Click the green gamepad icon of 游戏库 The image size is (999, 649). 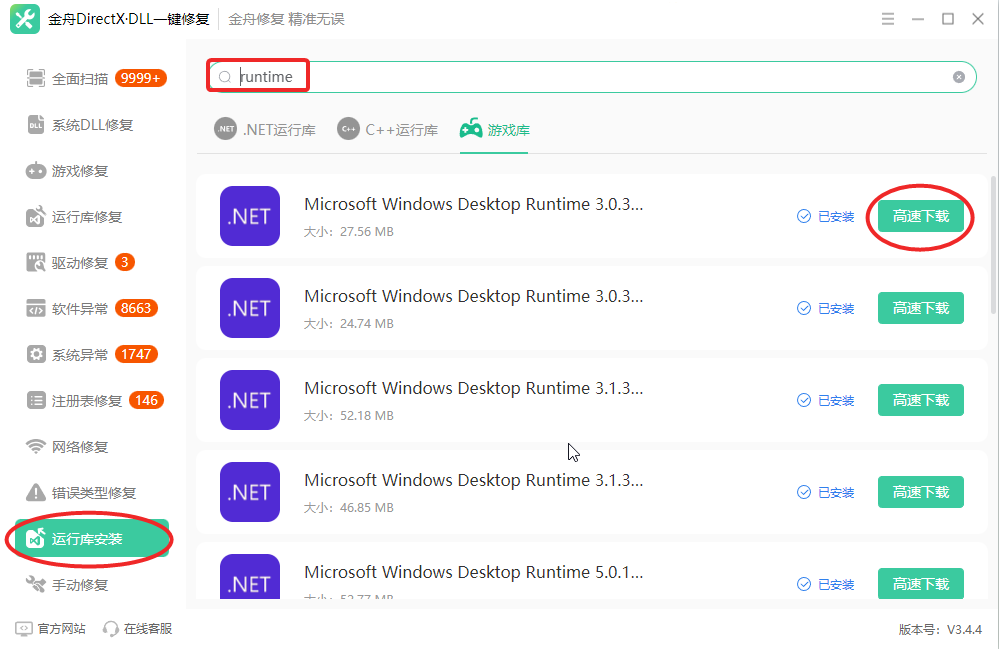click(x=471, y=128)
